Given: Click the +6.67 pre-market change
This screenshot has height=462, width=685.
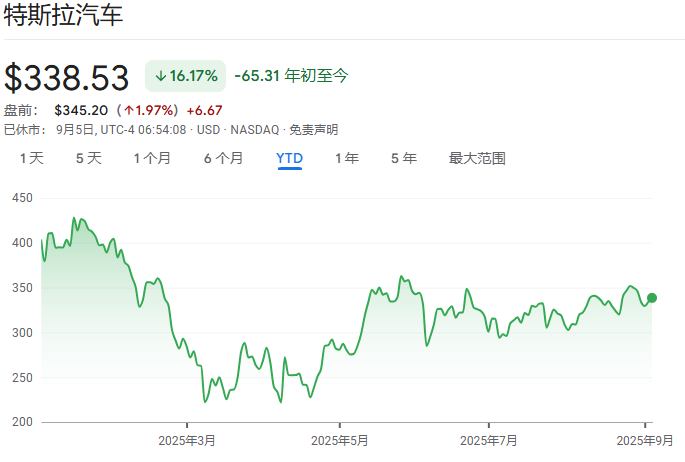Looking at the screenshot, I should pyautogui.click(x=204, y=110).
